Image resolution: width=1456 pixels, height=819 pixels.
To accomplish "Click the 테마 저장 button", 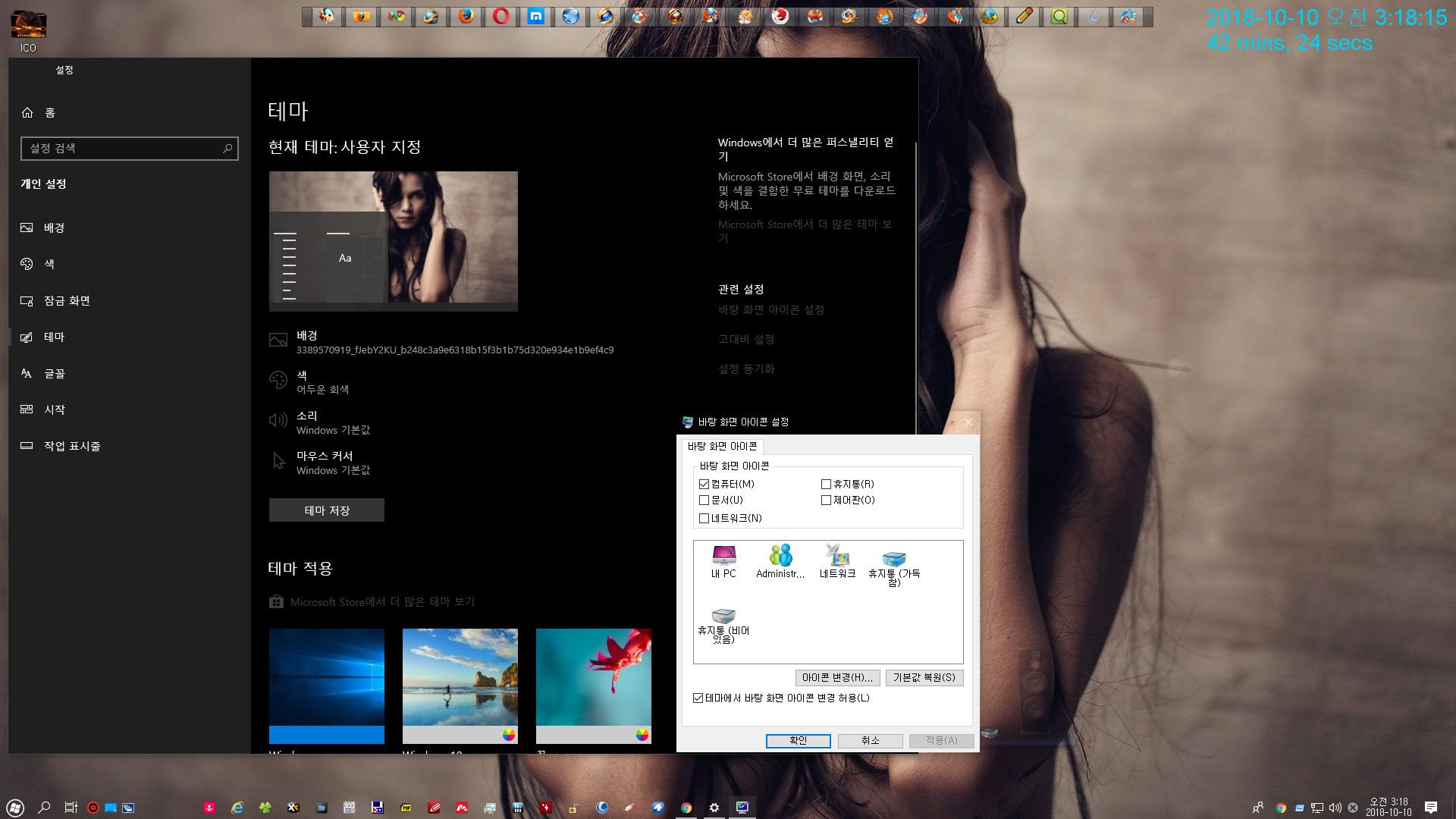I will [x=327, y=510].
